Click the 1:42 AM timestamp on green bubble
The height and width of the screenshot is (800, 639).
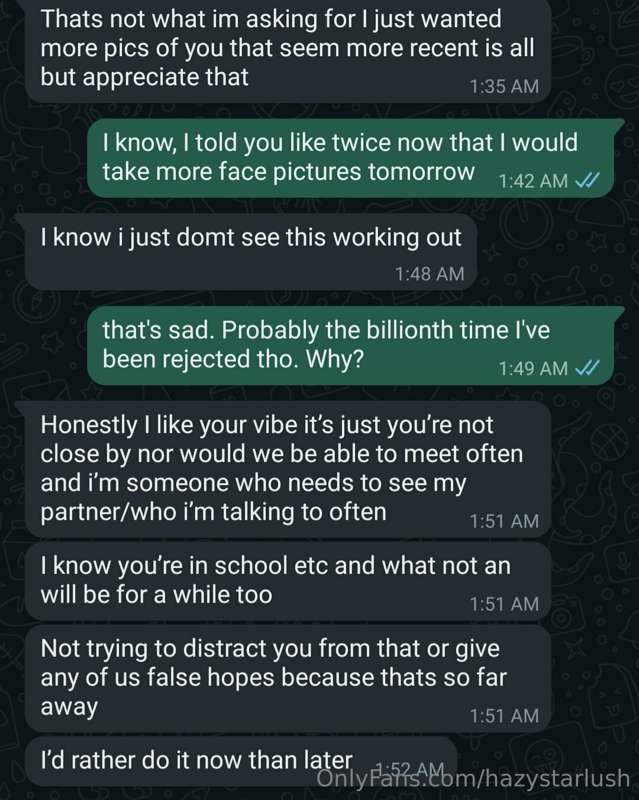point(533,181)
